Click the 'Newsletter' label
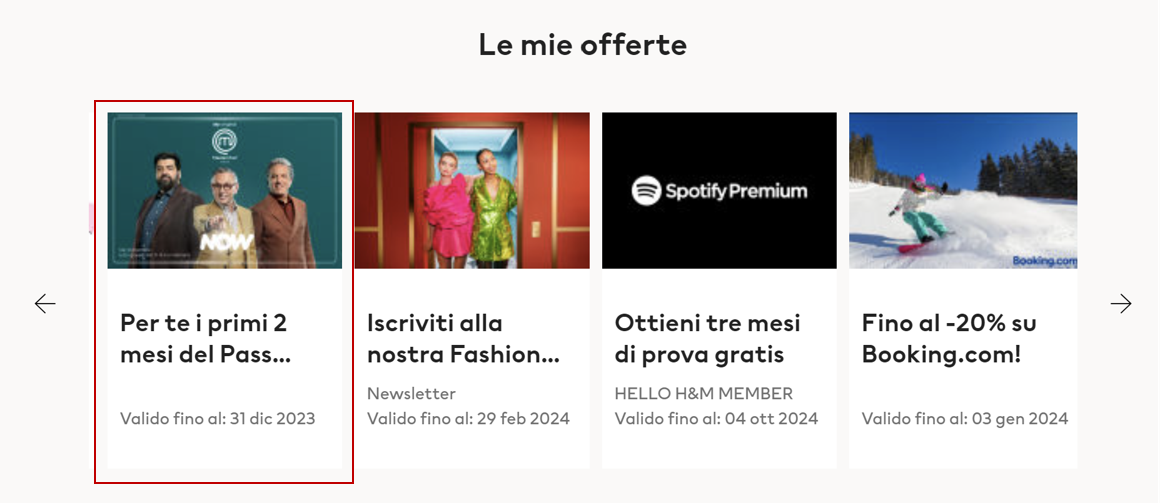This screenshot has width=1160, height=503. [411, 393]
